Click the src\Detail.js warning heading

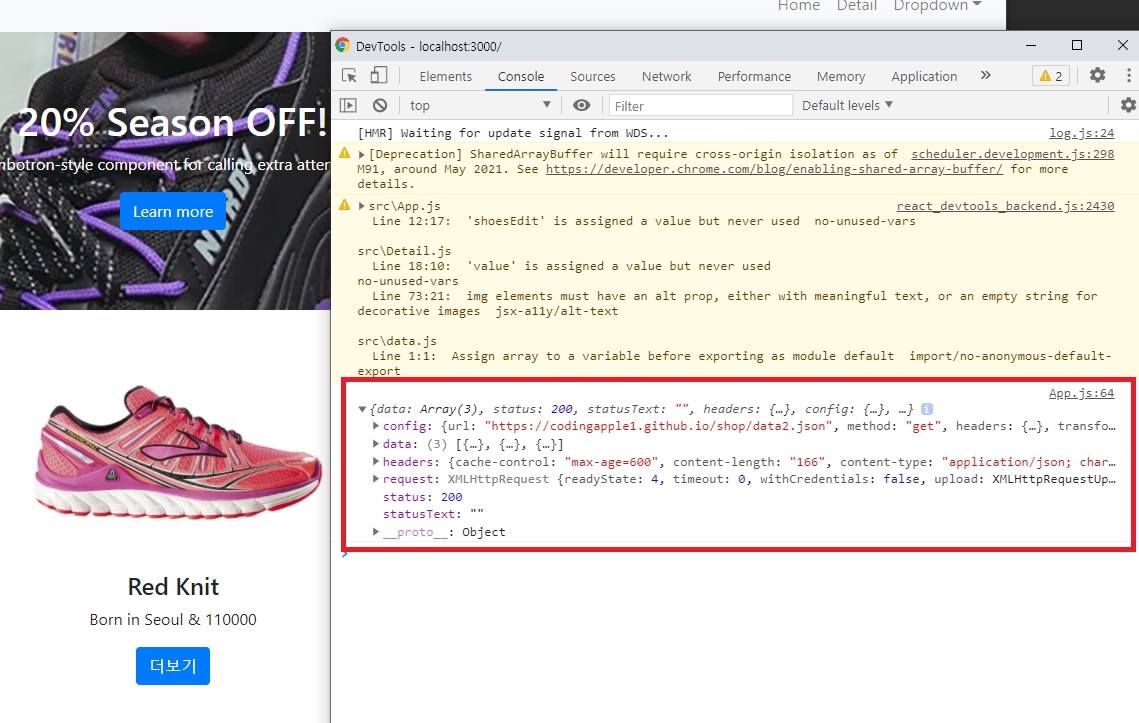[x=404, y=251]
